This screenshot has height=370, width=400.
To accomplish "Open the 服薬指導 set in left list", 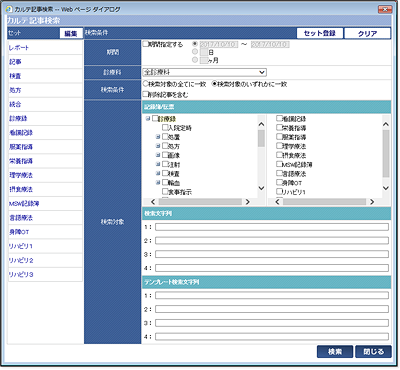I will (45, 147).
